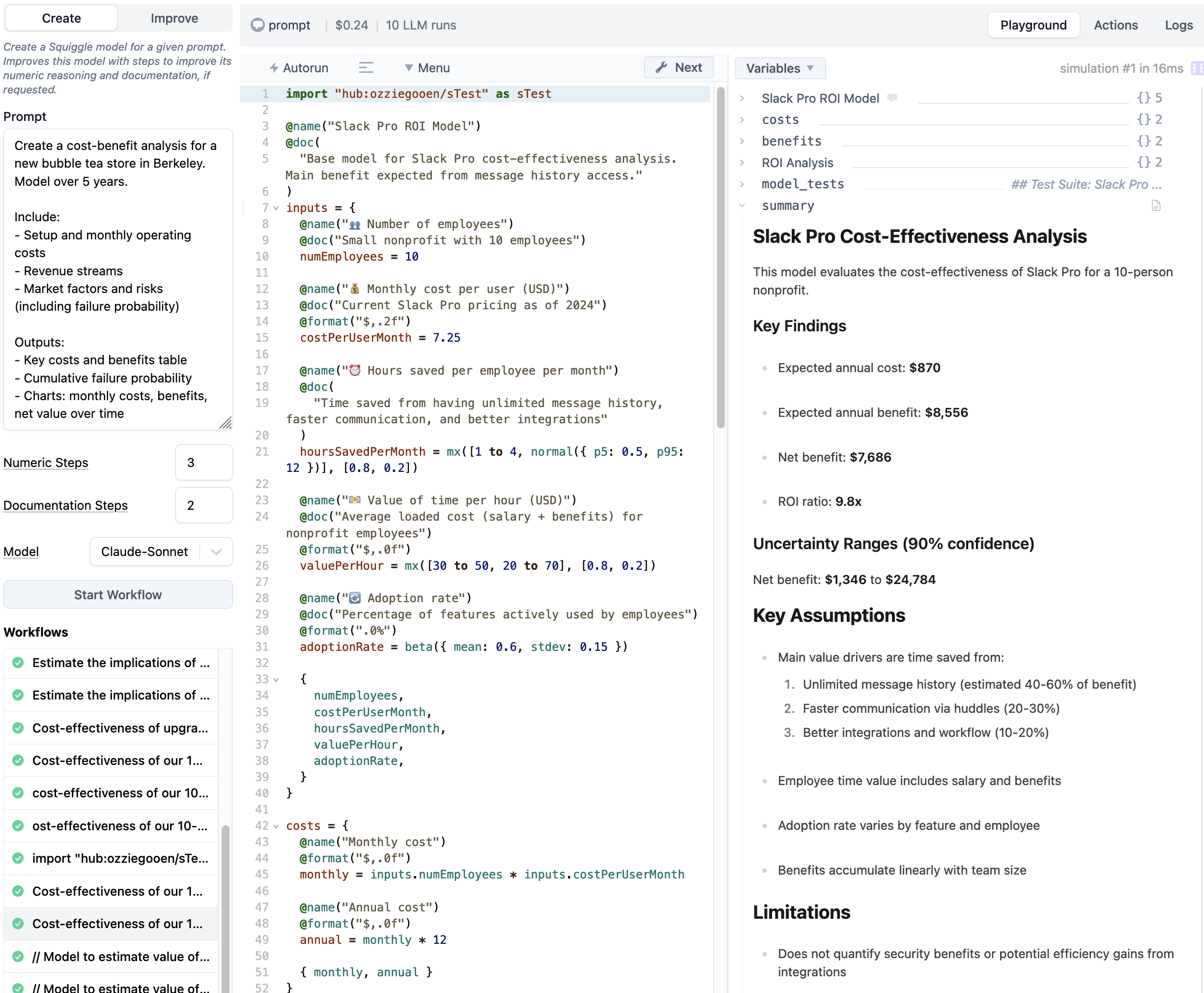Image resolution: width=1204 pixels, height=993 pixels.
Task: Click the prompt chat bubble icon
Action: click(258, 25)
